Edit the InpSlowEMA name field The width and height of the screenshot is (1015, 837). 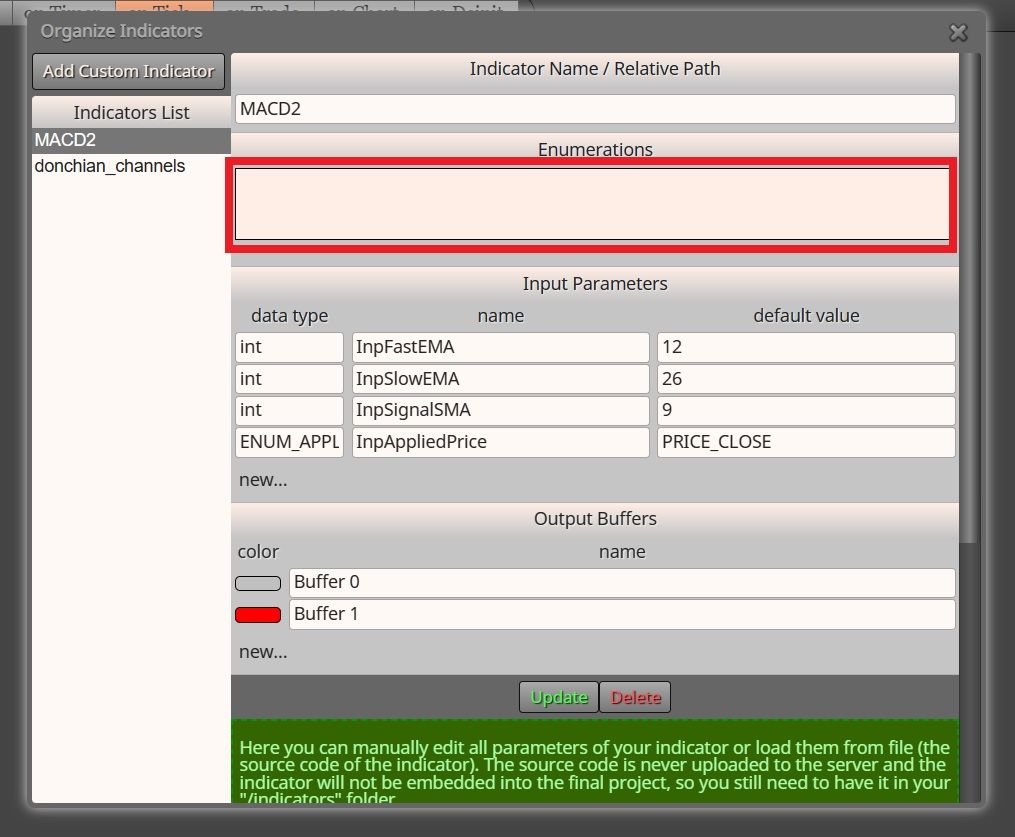tap(500, 379)
